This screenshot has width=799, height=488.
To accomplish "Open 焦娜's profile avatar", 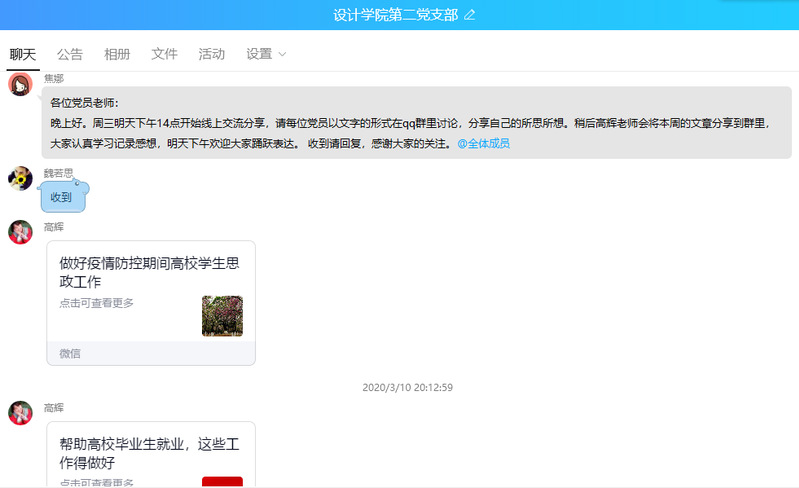I will point(20,84).
